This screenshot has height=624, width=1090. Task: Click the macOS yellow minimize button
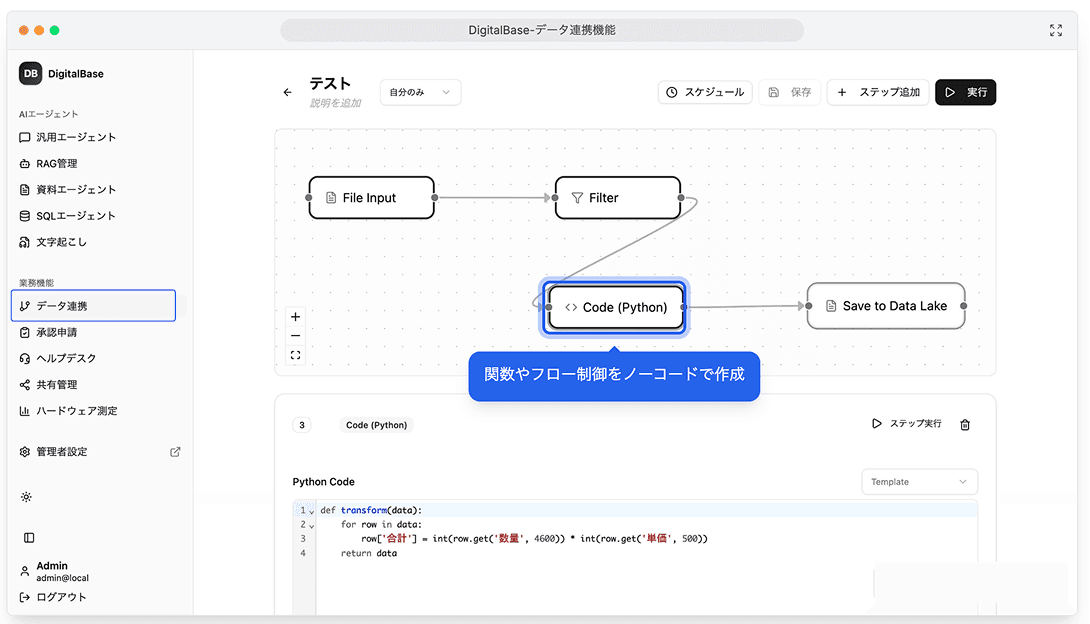pyautogui.click(x=39, y=30)
